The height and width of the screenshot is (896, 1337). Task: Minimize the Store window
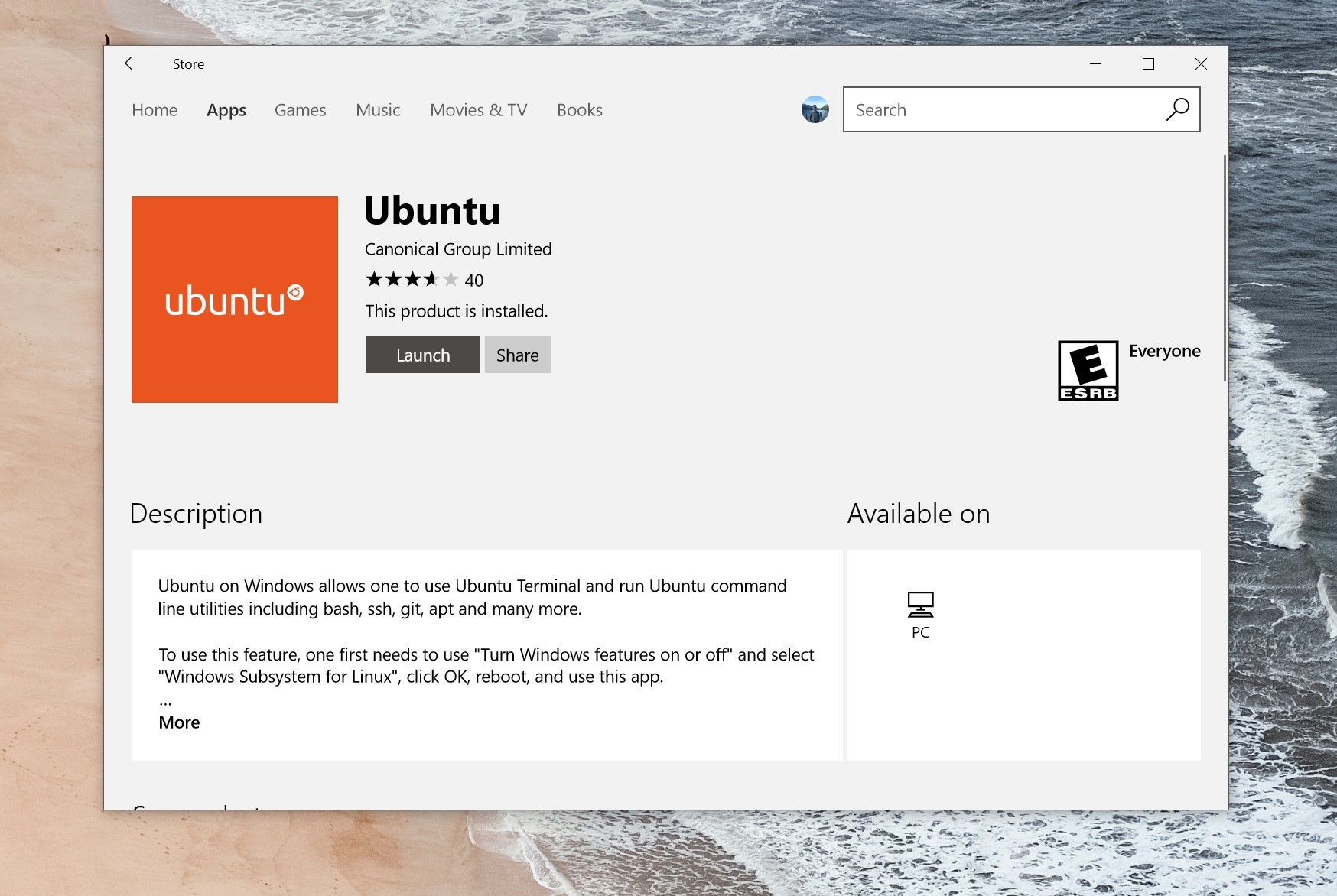coord(1095,64)
